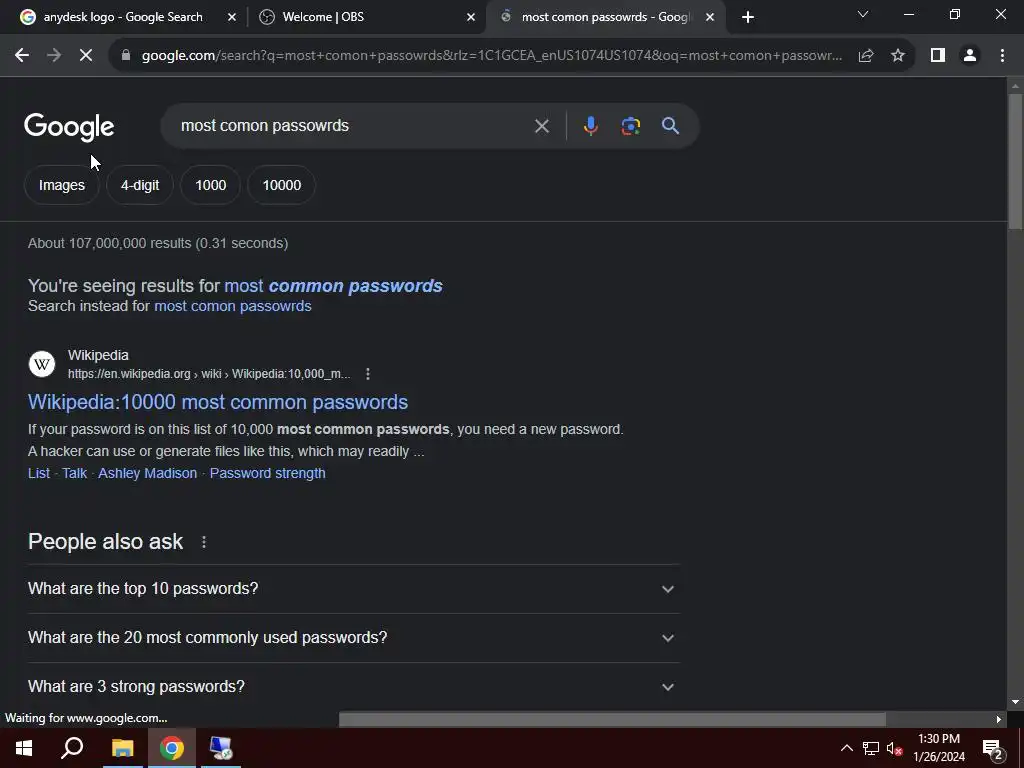The width and height of the screenshot is (1024, 768).
Task: Click the address bar URL
Action: [491, 56]
